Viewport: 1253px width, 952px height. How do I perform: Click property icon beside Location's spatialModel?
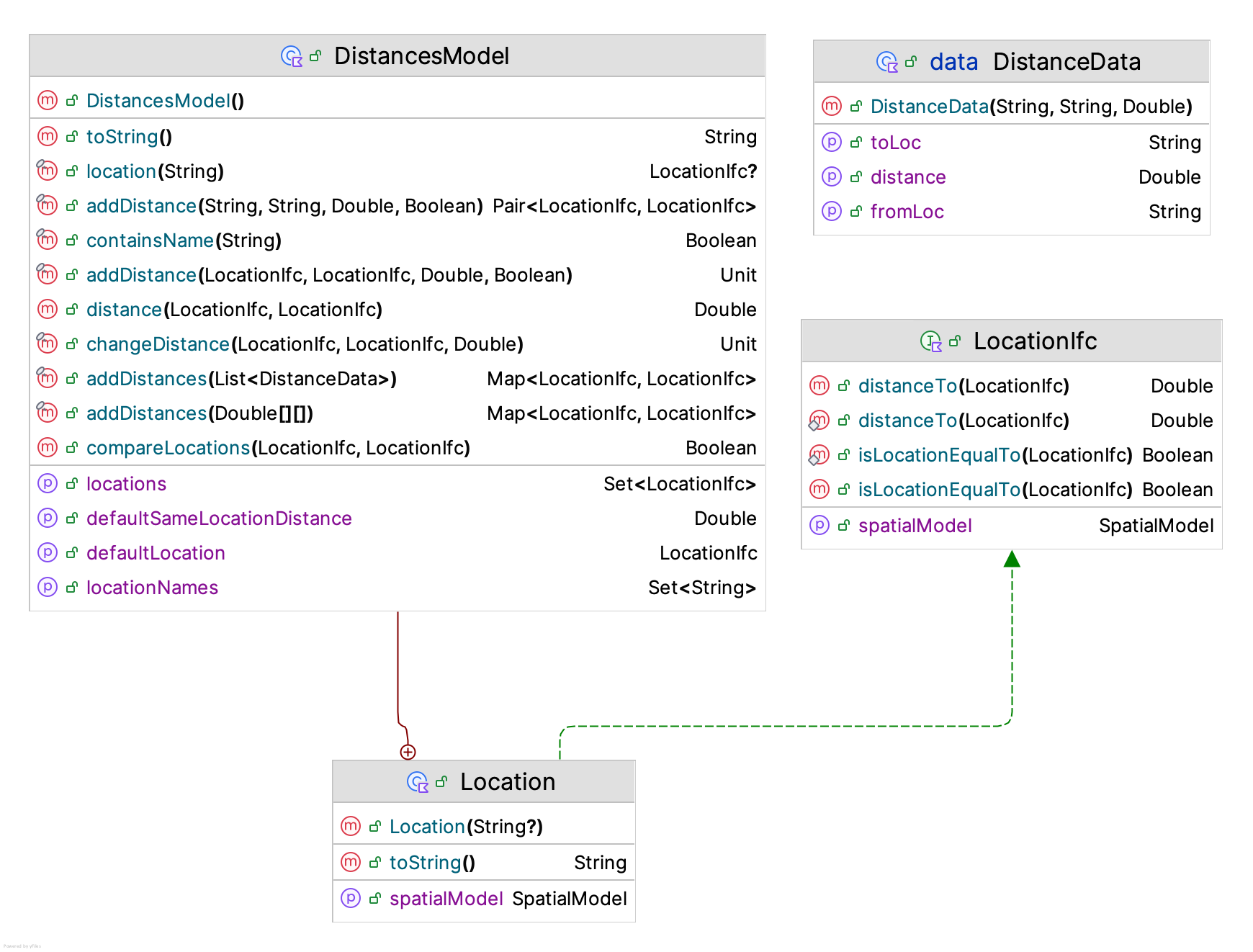351,898
